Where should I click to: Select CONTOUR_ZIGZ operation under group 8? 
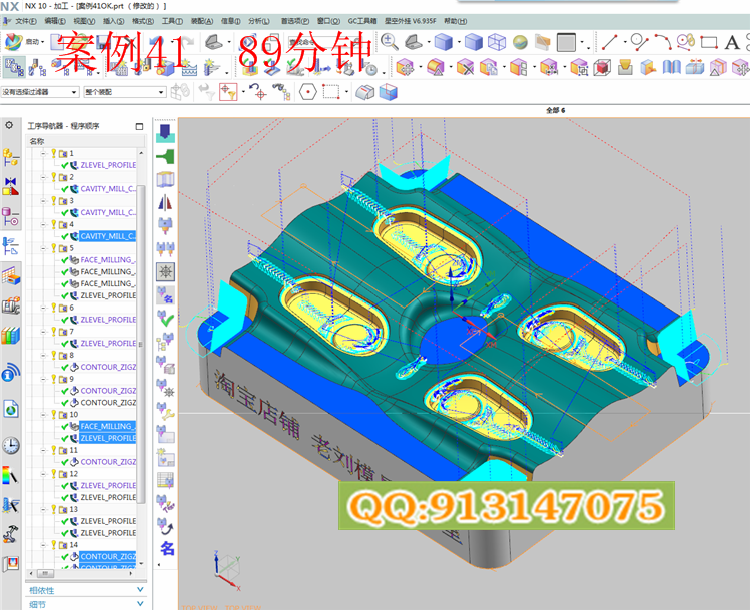click(x=108, y=367)
